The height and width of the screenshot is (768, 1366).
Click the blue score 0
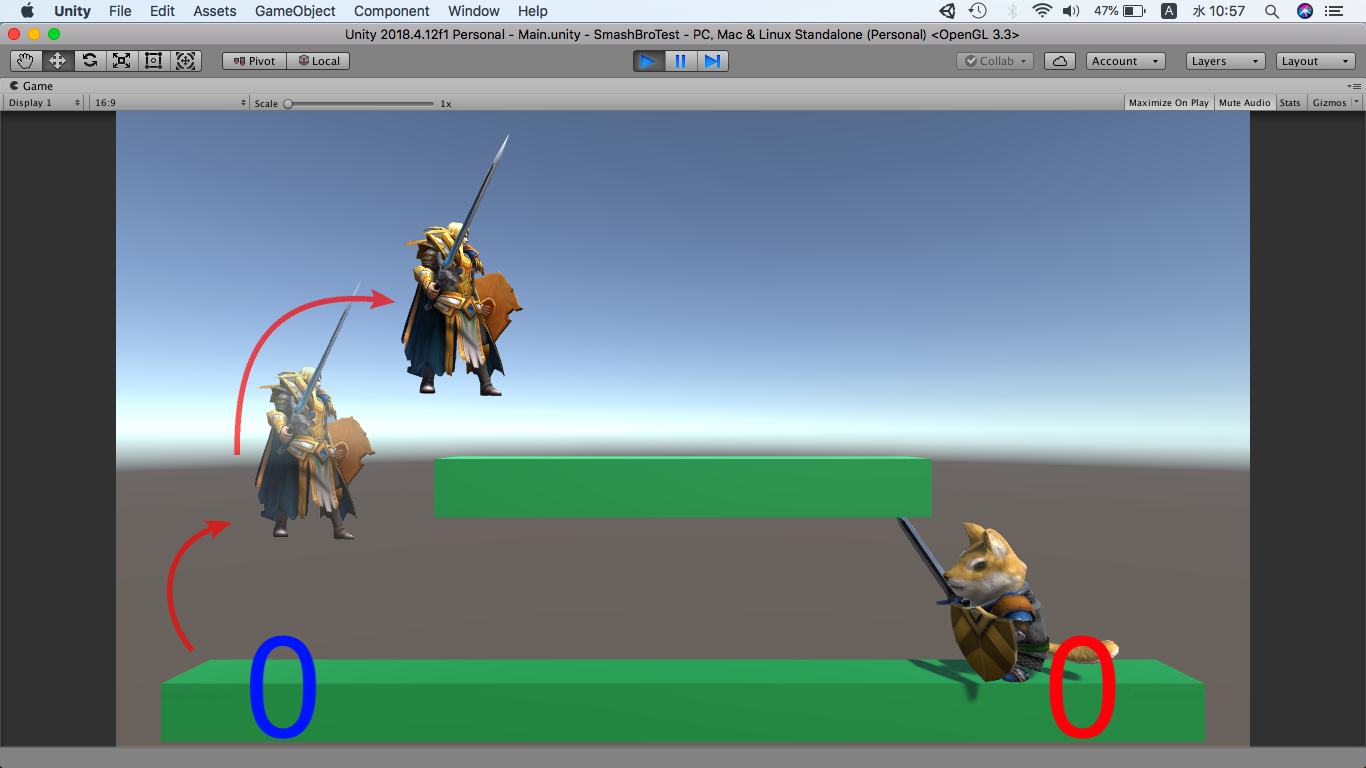[283, 687]
